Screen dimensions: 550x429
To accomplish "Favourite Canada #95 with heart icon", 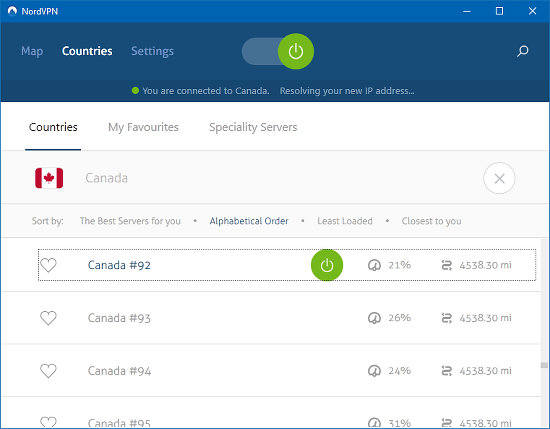I will point(48,422).
